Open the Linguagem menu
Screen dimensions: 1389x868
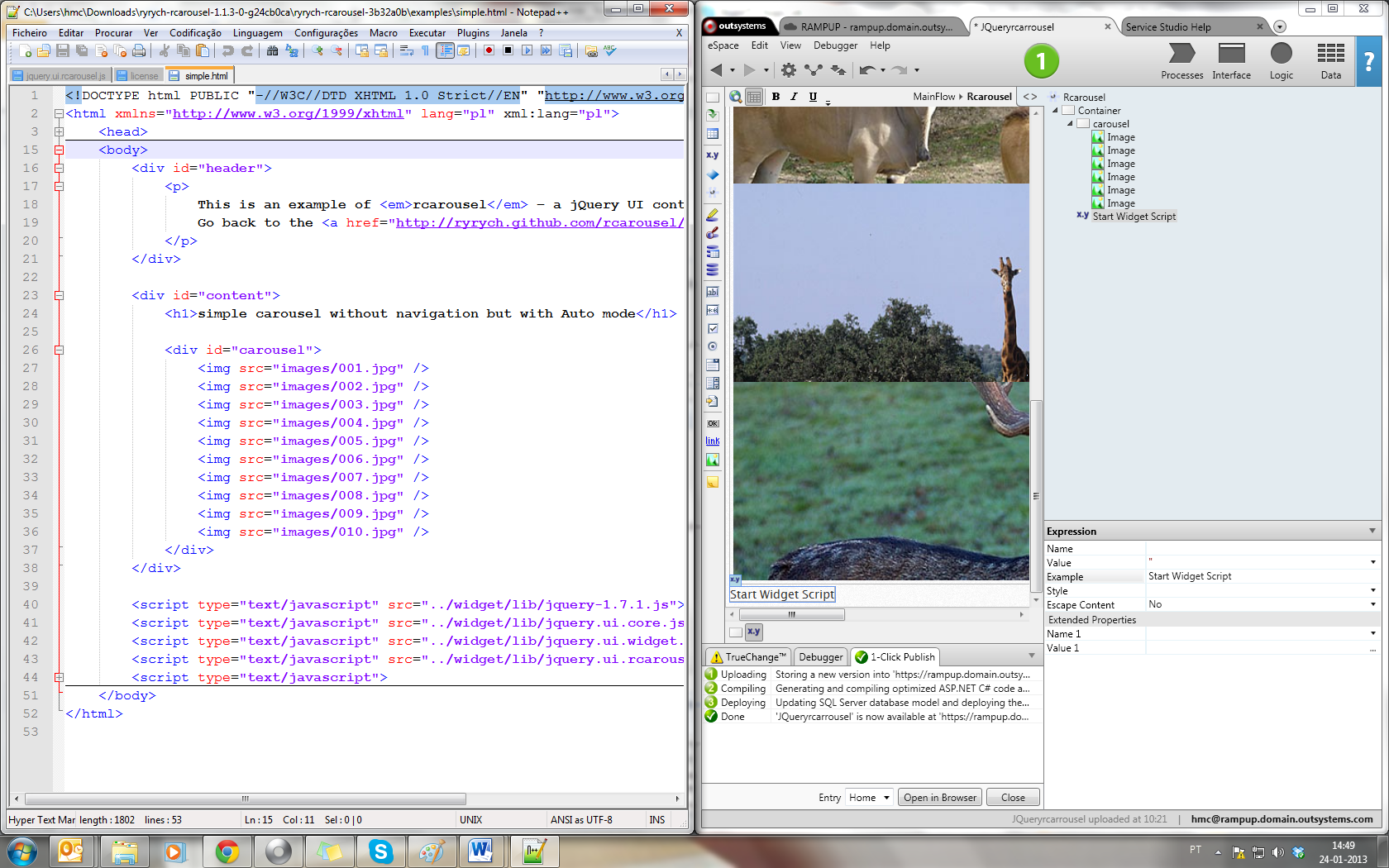[x=257, y=33]
